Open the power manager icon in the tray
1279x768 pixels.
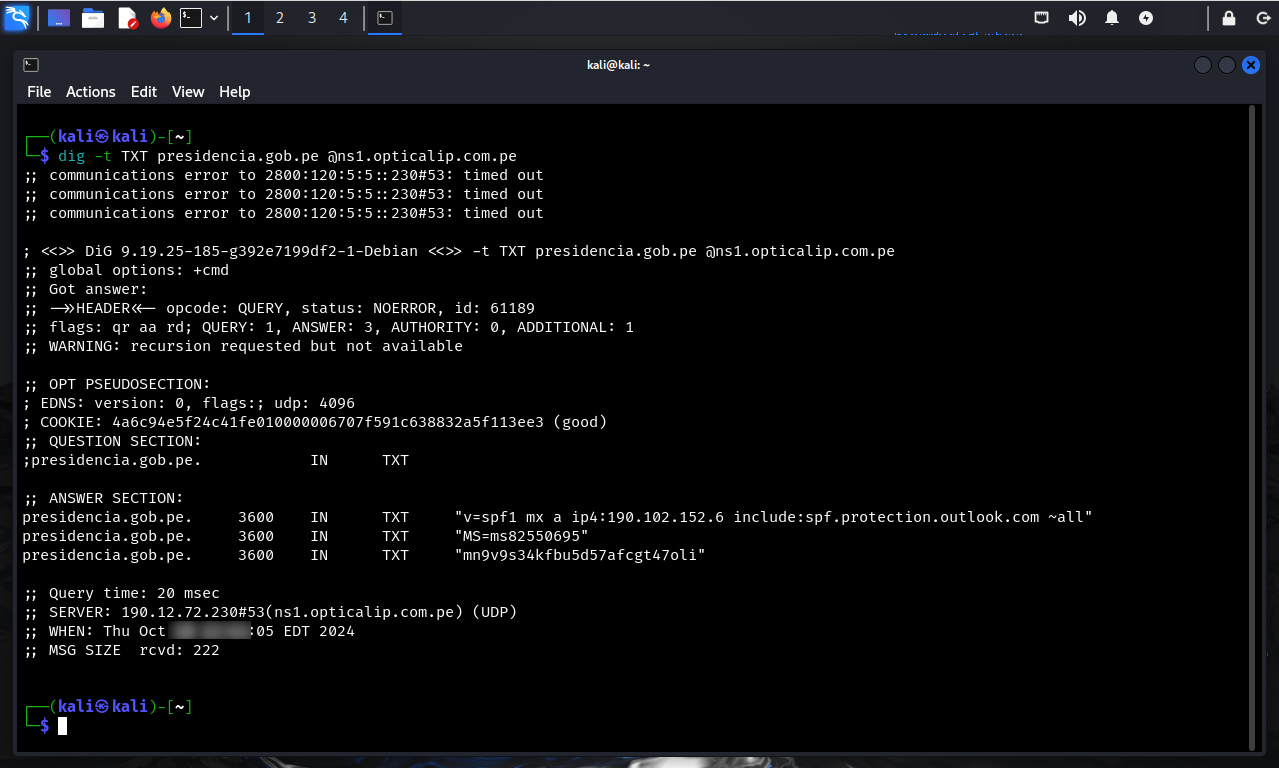(1145, 17)
